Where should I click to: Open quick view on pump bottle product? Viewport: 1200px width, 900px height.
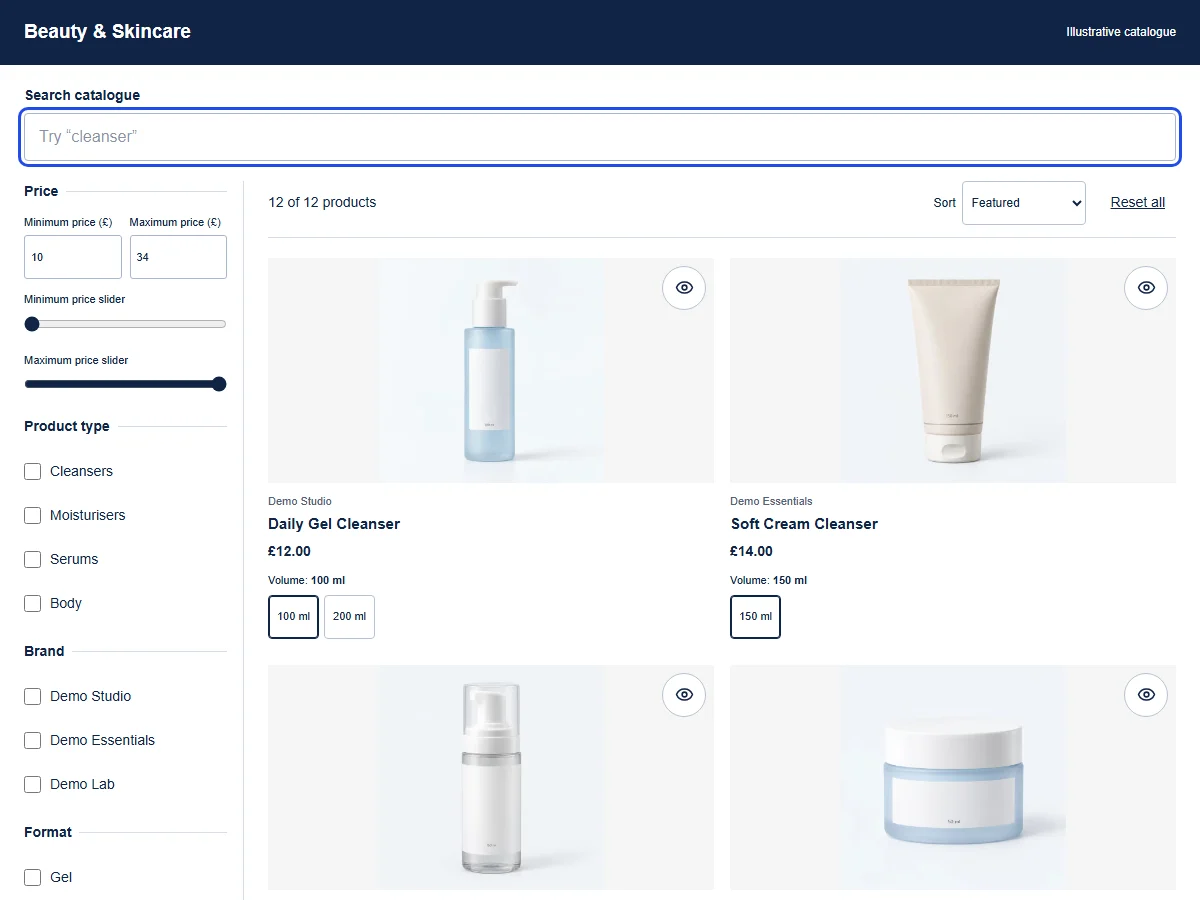(684, 695)
